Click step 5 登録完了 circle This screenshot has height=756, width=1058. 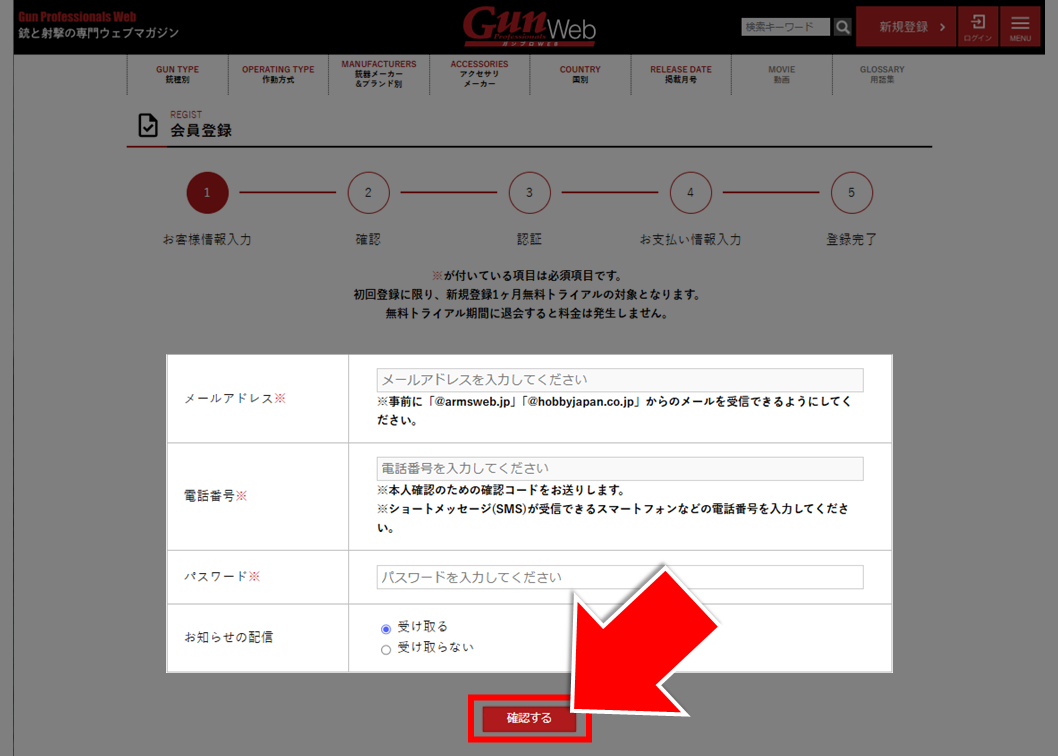point(851,193)
